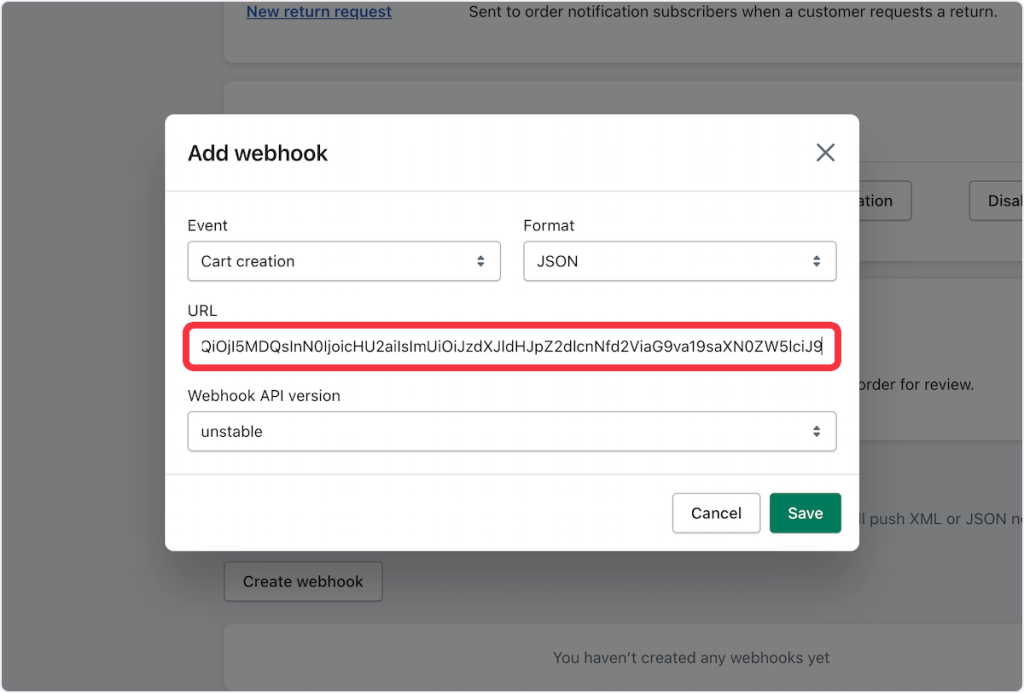
Task: Close the Add webhook dialog
Action: 825,153
